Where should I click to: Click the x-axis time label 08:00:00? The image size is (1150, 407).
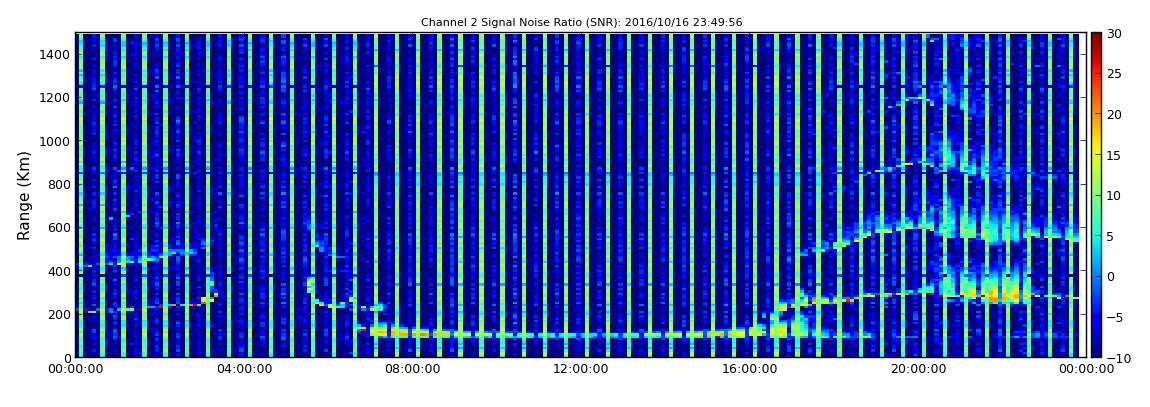pyautogui.click(x=411, y=370)
